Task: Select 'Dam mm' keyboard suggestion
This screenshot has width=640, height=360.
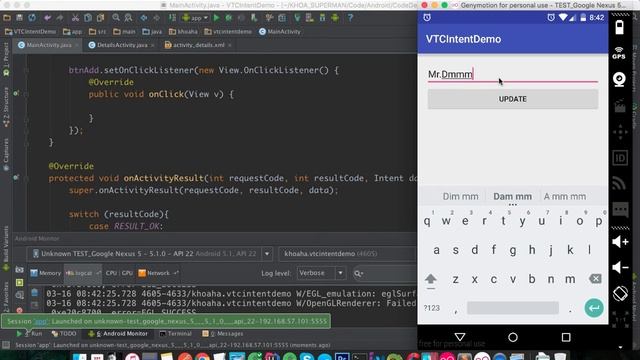Action: [x=513, y=197]
